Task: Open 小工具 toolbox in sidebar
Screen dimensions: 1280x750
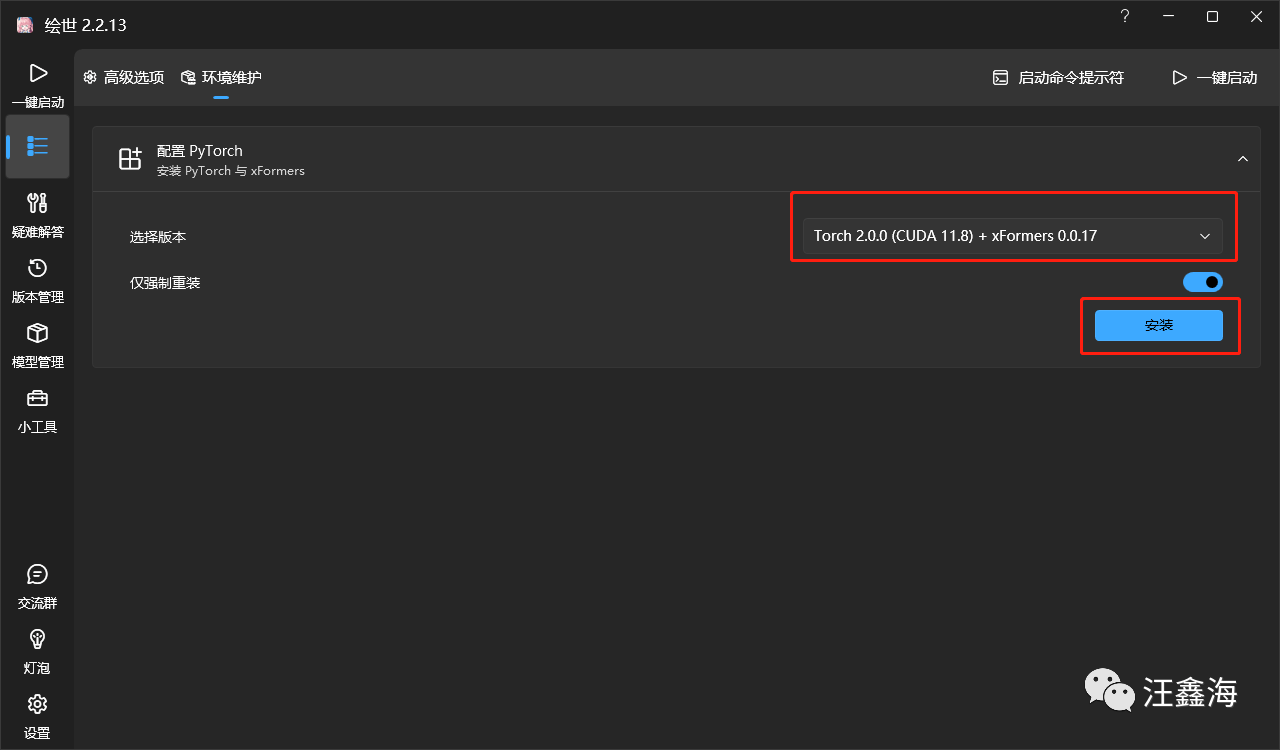Action: pyautogui.click(x=37, y=409)
